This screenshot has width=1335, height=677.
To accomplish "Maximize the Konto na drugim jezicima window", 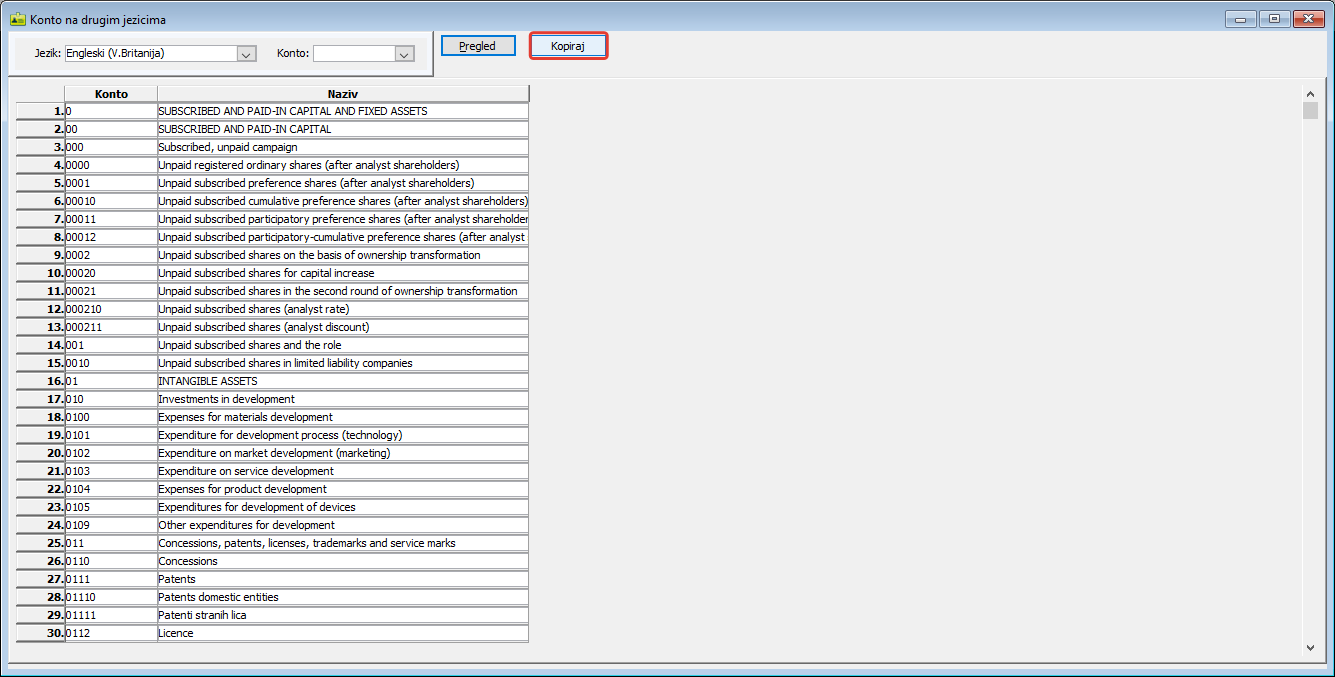I will point(1274,19).
